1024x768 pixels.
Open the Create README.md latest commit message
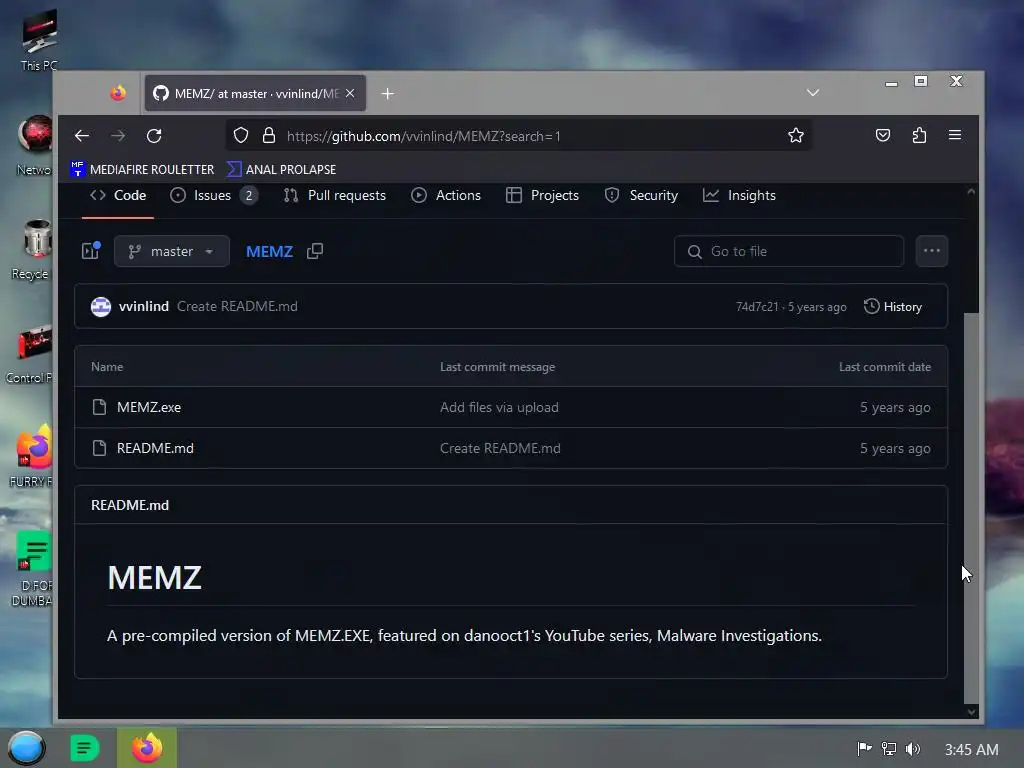click(237, 306)
